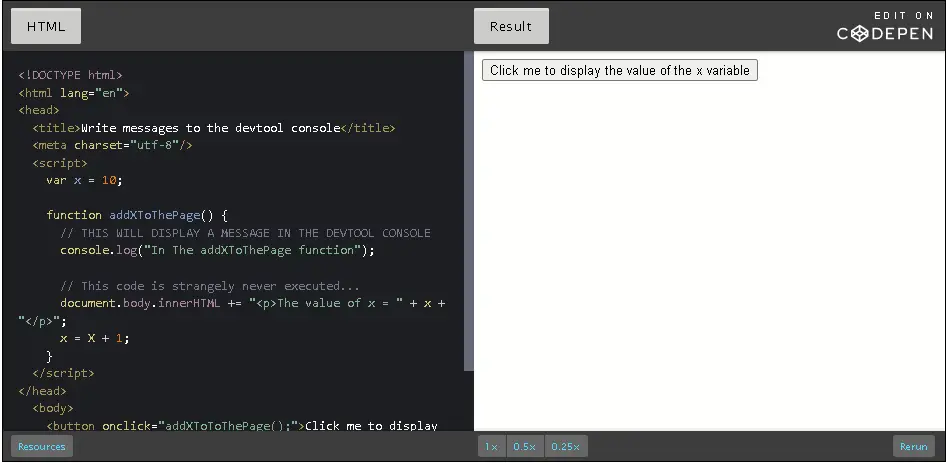
Task: Click the opening '<script>' tag line
Action: pyautogui.click(x=60, y=163)
